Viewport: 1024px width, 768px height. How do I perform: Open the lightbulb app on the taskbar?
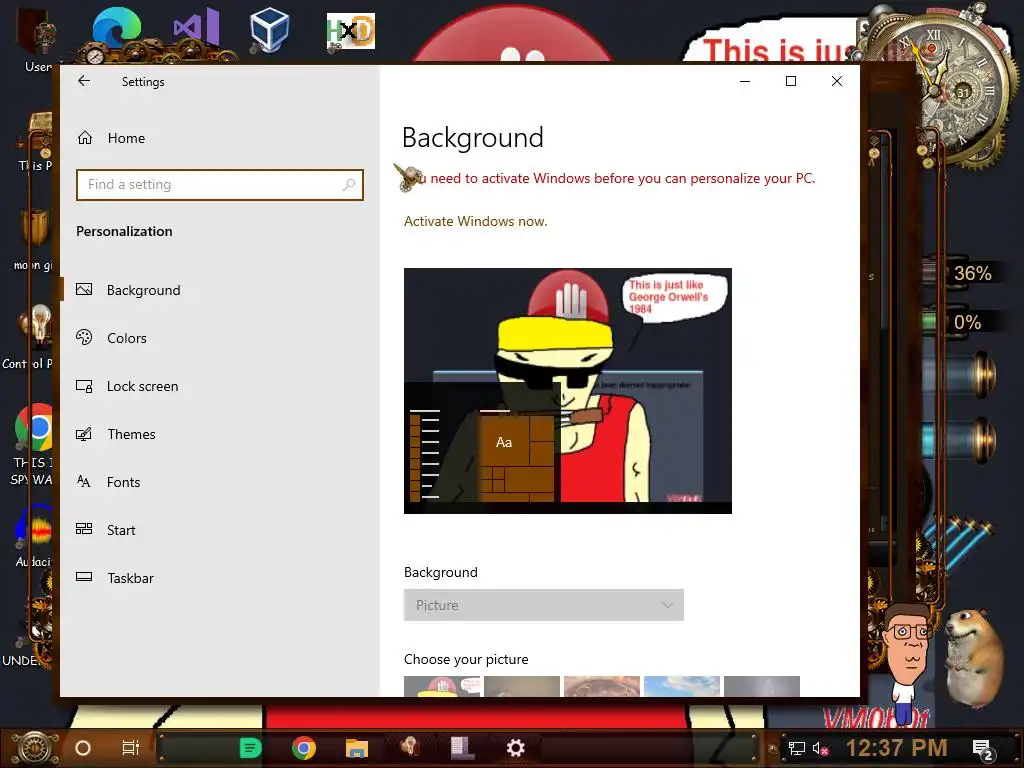[410, 747]
